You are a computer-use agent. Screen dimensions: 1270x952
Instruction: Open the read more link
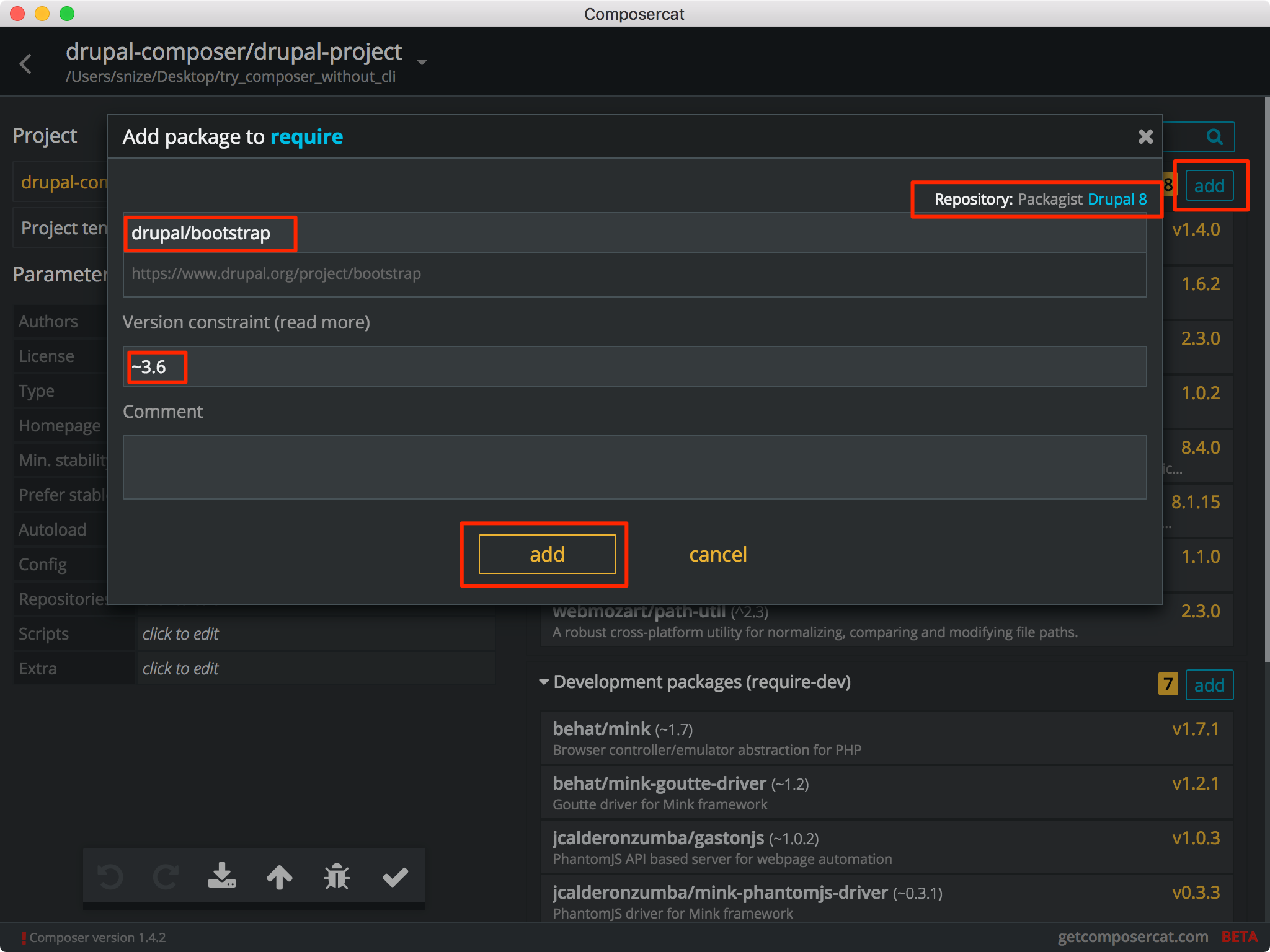(322, 322)
